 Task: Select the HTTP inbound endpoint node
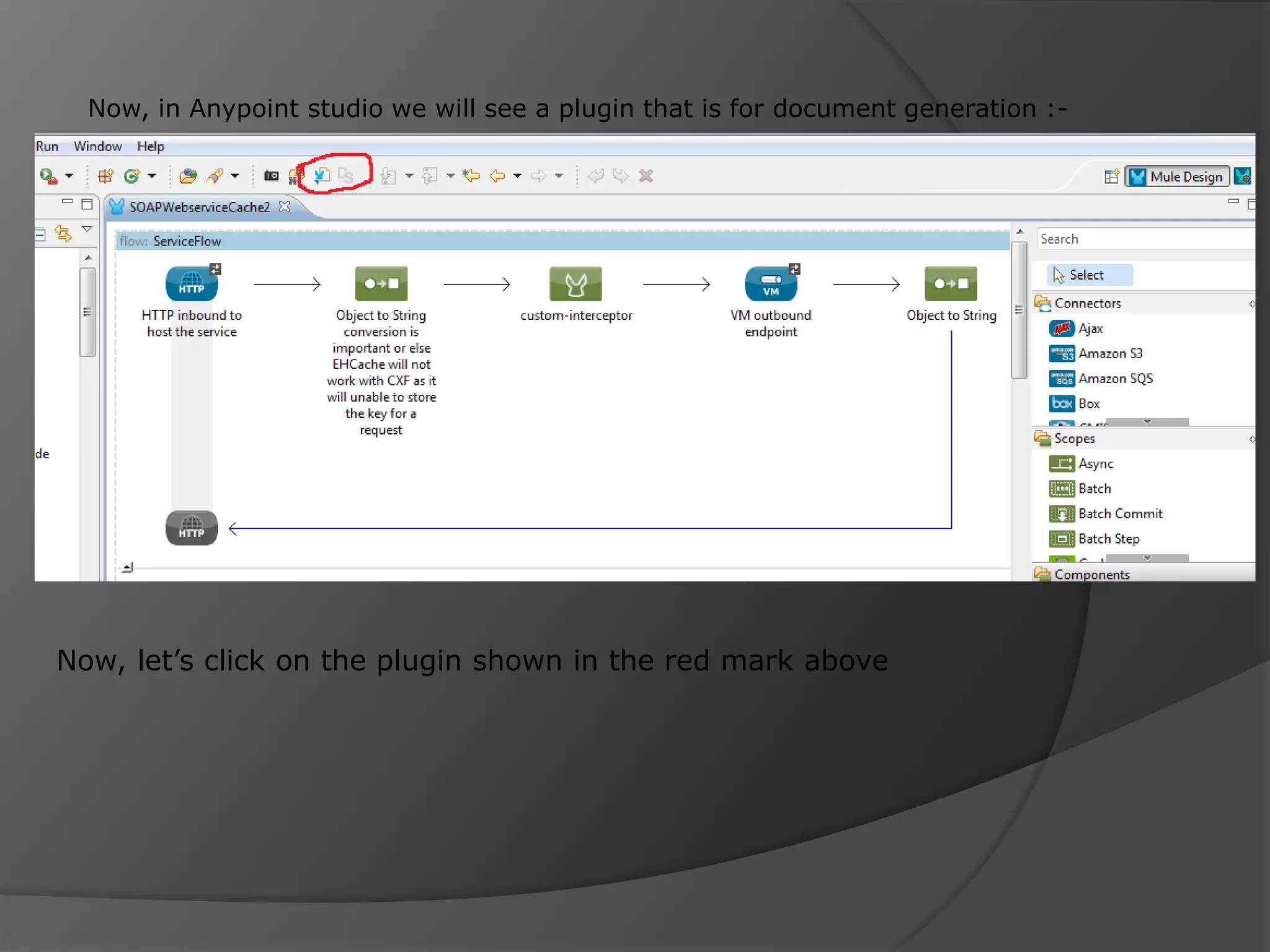tap(192, 284)
